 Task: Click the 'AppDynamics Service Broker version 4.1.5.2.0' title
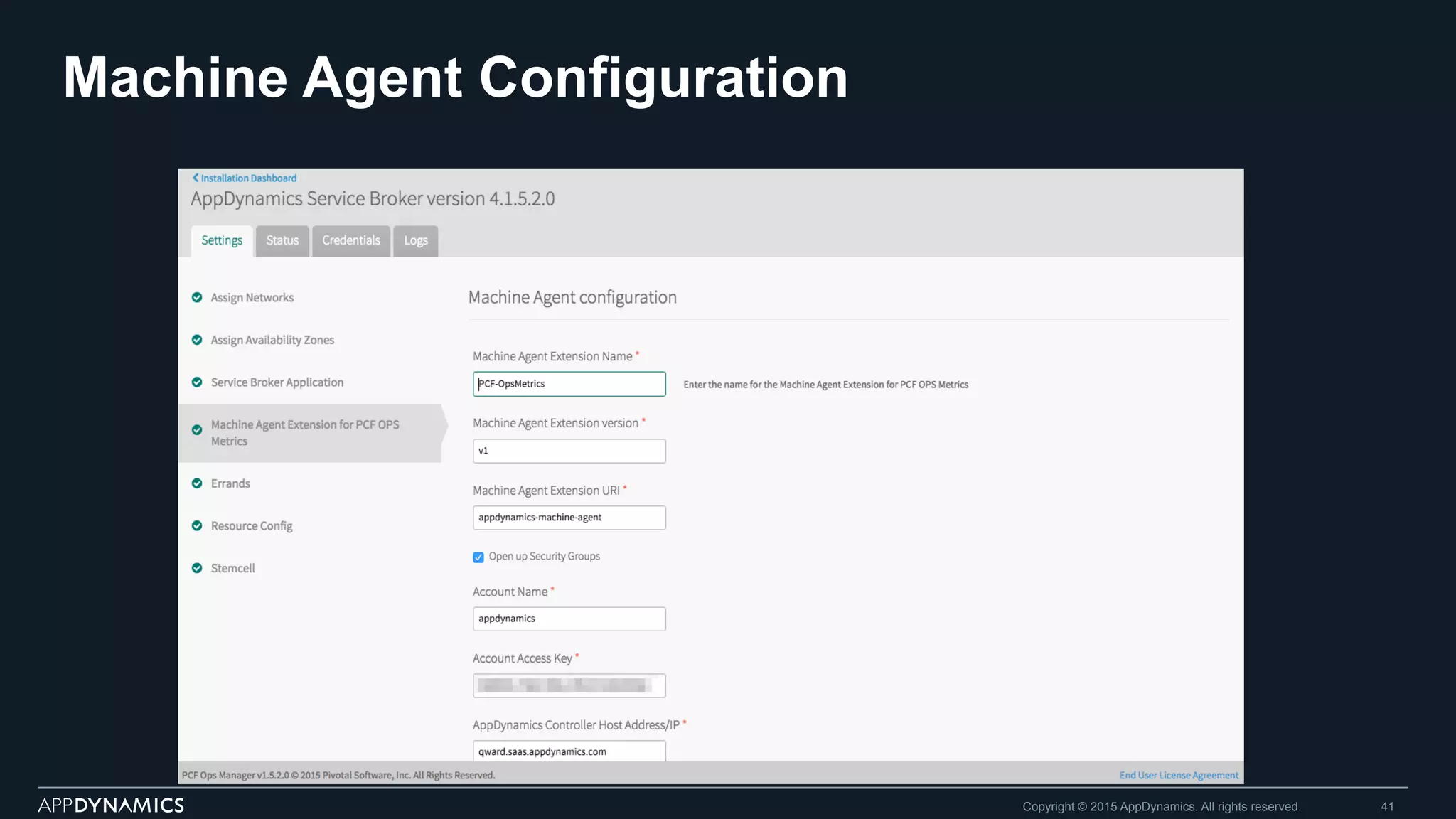tap(373, 199)
